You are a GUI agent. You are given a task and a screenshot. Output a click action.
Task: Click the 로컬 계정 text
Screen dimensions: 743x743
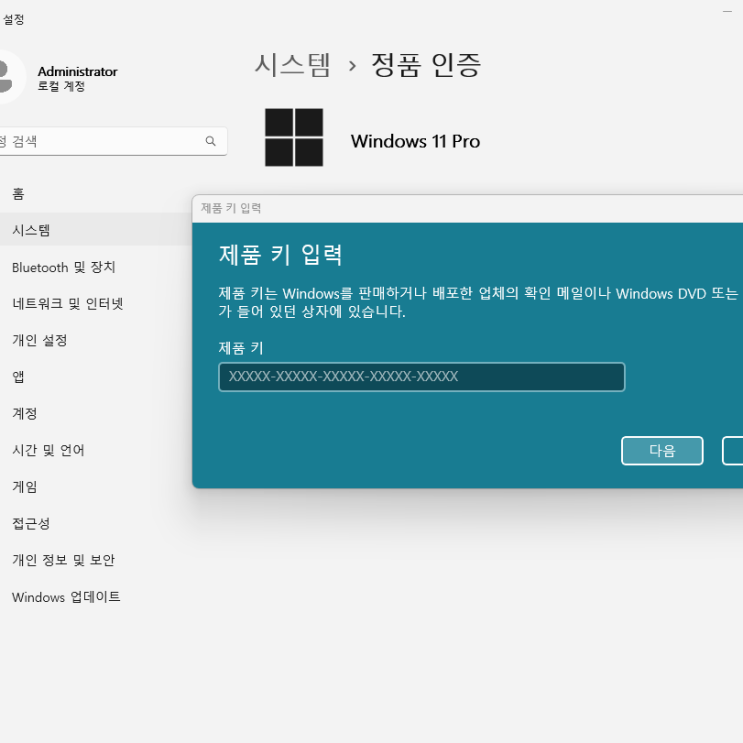tap(61, 86)
